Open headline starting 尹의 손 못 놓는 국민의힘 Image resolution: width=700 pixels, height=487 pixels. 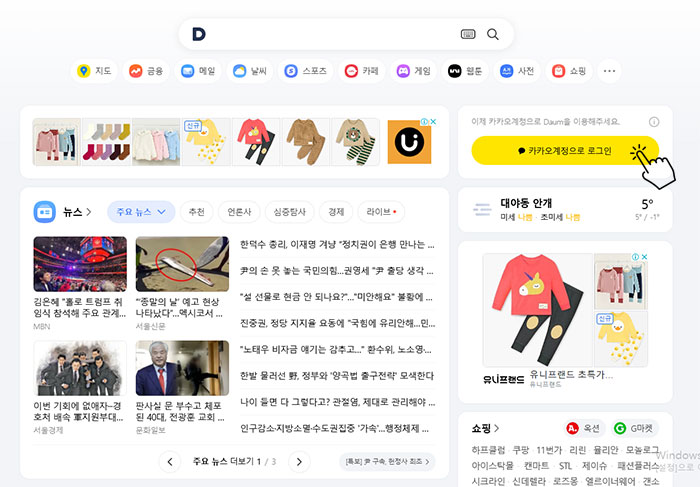point(337,271)
